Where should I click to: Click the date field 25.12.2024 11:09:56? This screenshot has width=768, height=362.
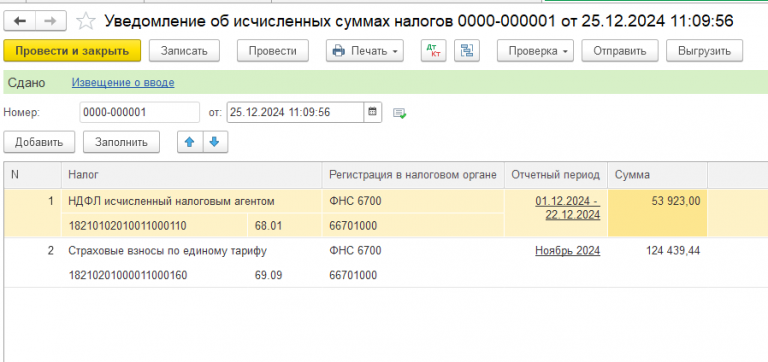[295, 112]
